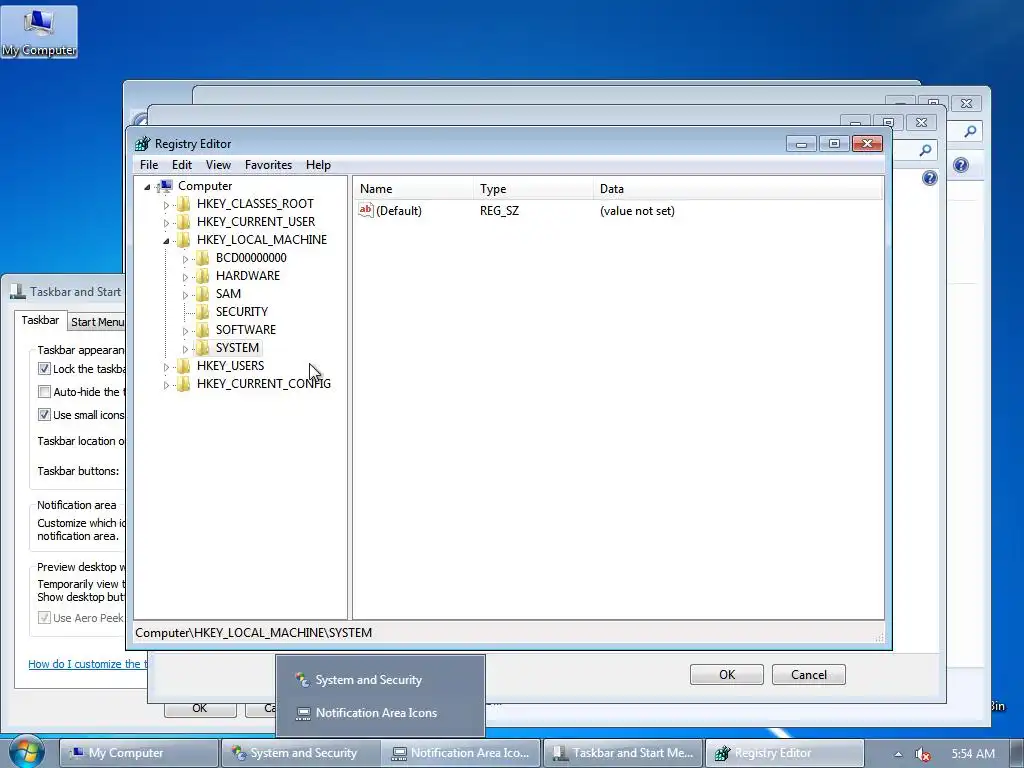Expand HKEY_CURRENT_CONFIG key
This screenshot has width=1024, height=768.
(166, 385)
